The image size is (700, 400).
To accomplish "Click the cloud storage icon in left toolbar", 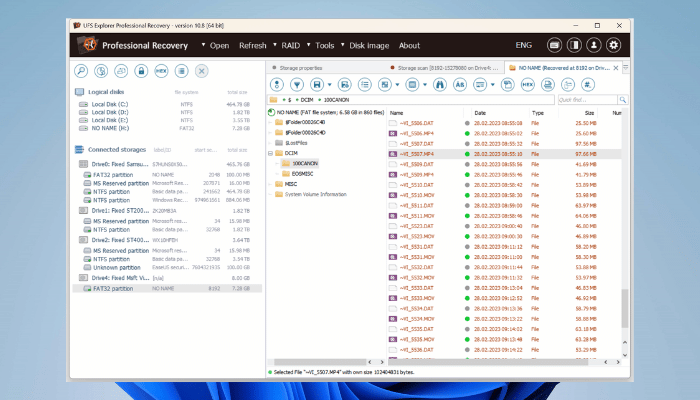I will coord(121,71).
